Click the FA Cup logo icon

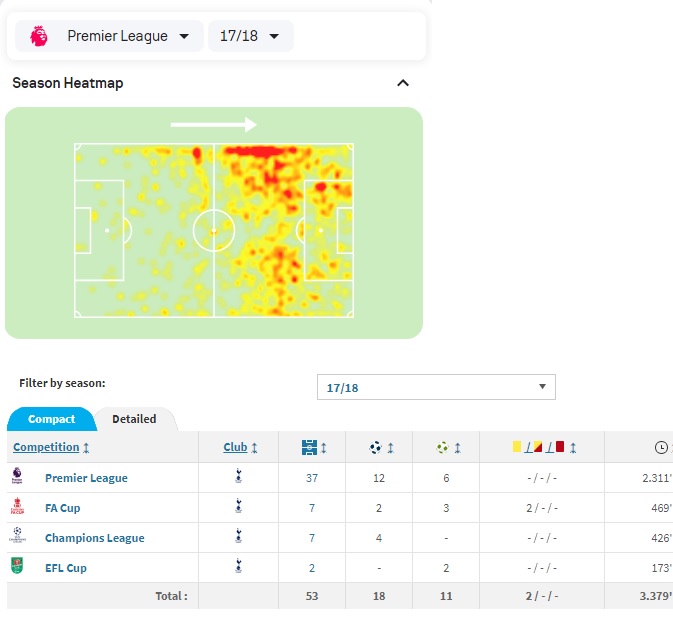(x=18, y=507)
